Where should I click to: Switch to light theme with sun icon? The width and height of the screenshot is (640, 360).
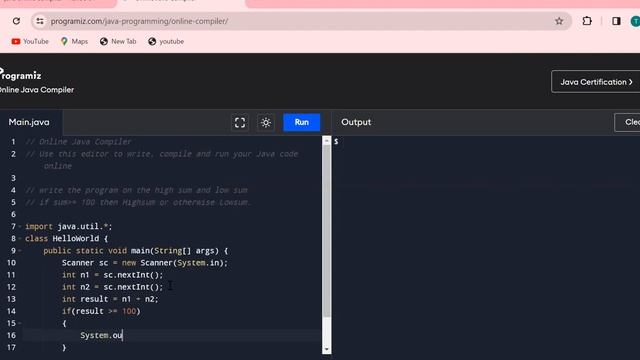pos(266,122)
